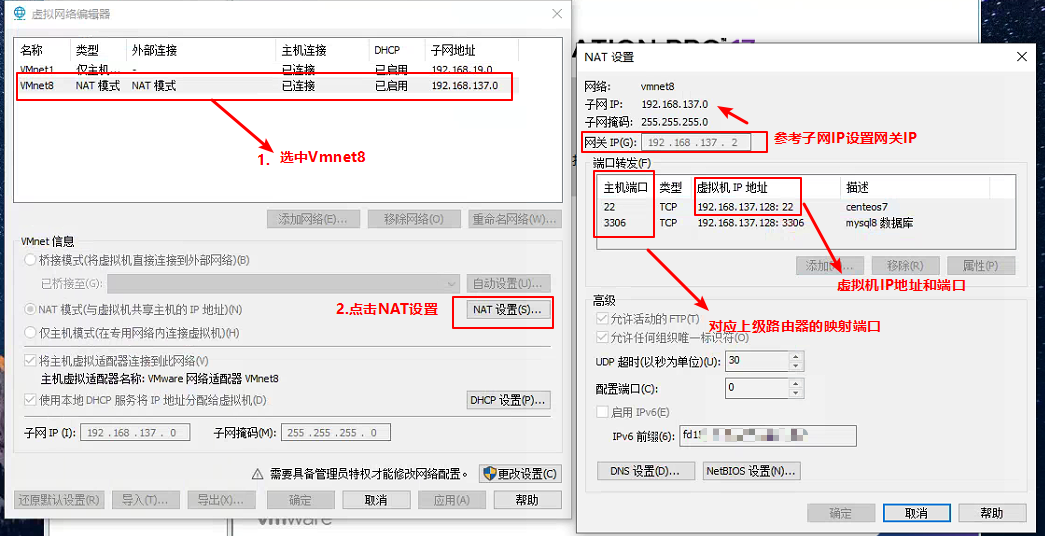Decrease UDP 超时 with the down arrow

point(796,366)
